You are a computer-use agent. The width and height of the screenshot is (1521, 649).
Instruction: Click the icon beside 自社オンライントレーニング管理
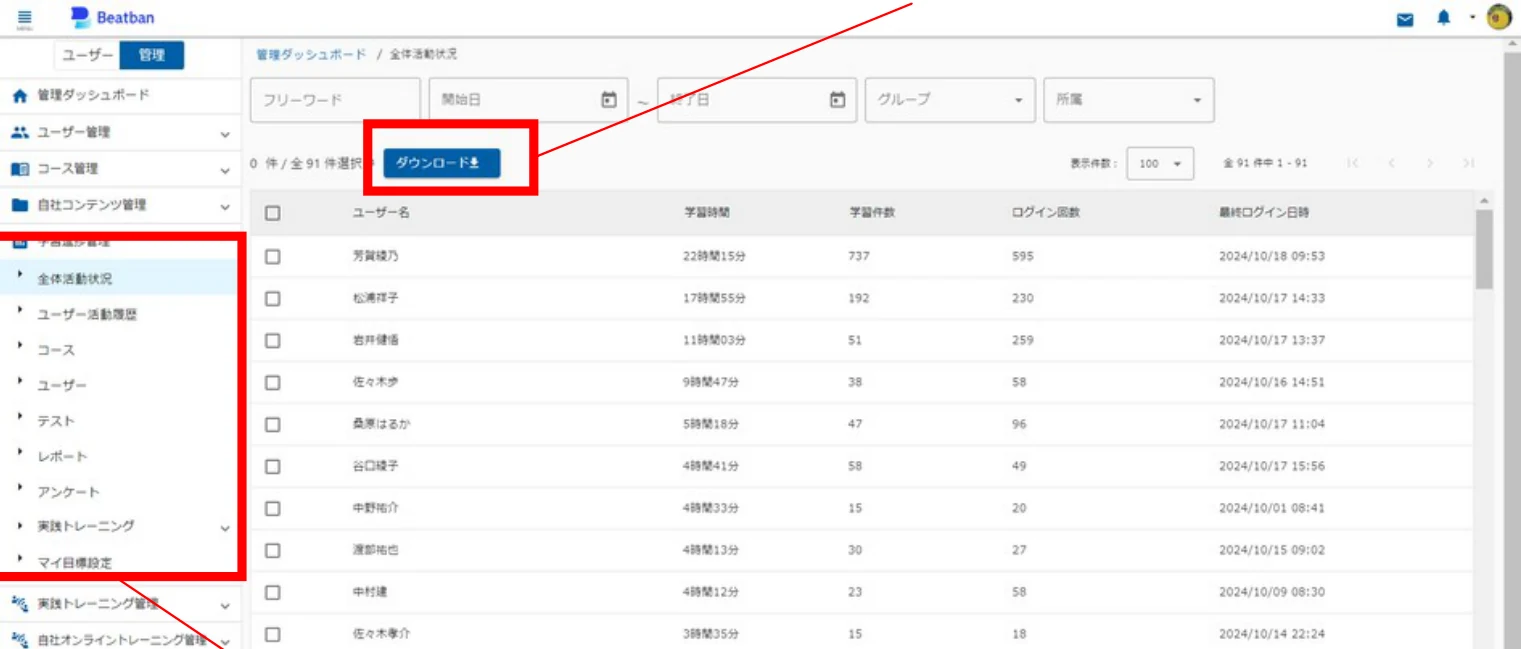click(18, 640)
